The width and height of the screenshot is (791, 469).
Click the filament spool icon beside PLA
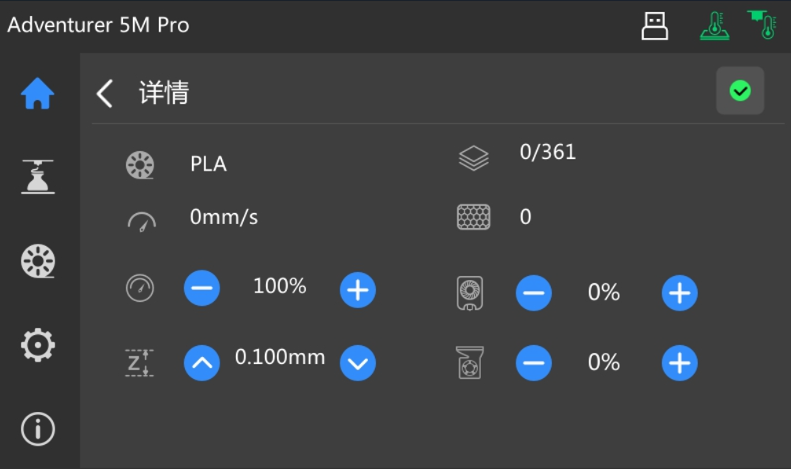pos(140,165)
